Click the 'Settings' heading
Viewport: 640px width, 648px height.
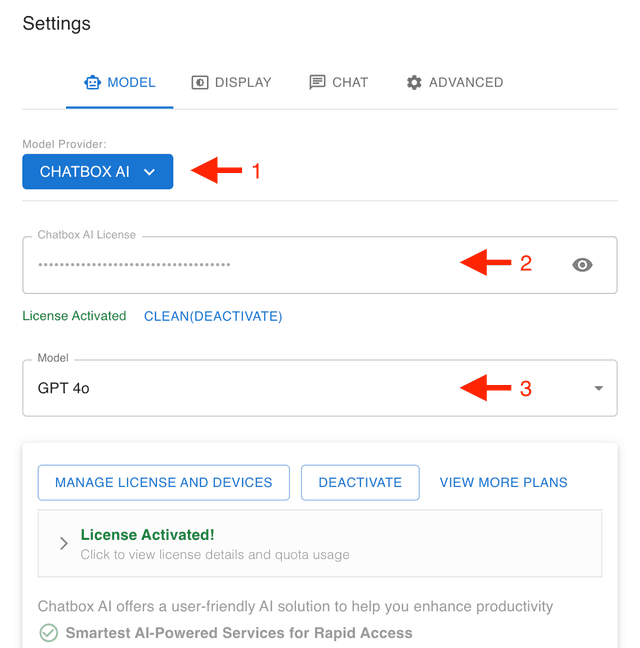point(57,24)
